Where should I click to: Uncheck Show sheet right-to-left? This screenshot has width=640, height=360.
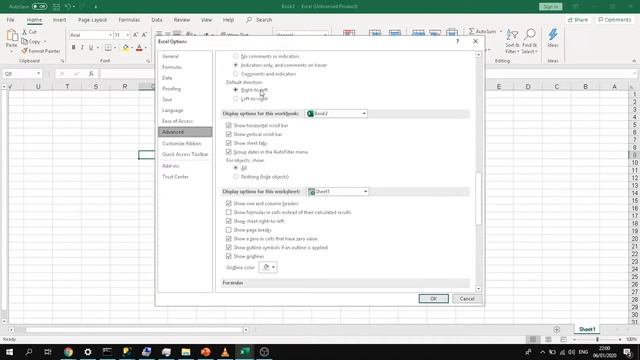click(229, 221)
